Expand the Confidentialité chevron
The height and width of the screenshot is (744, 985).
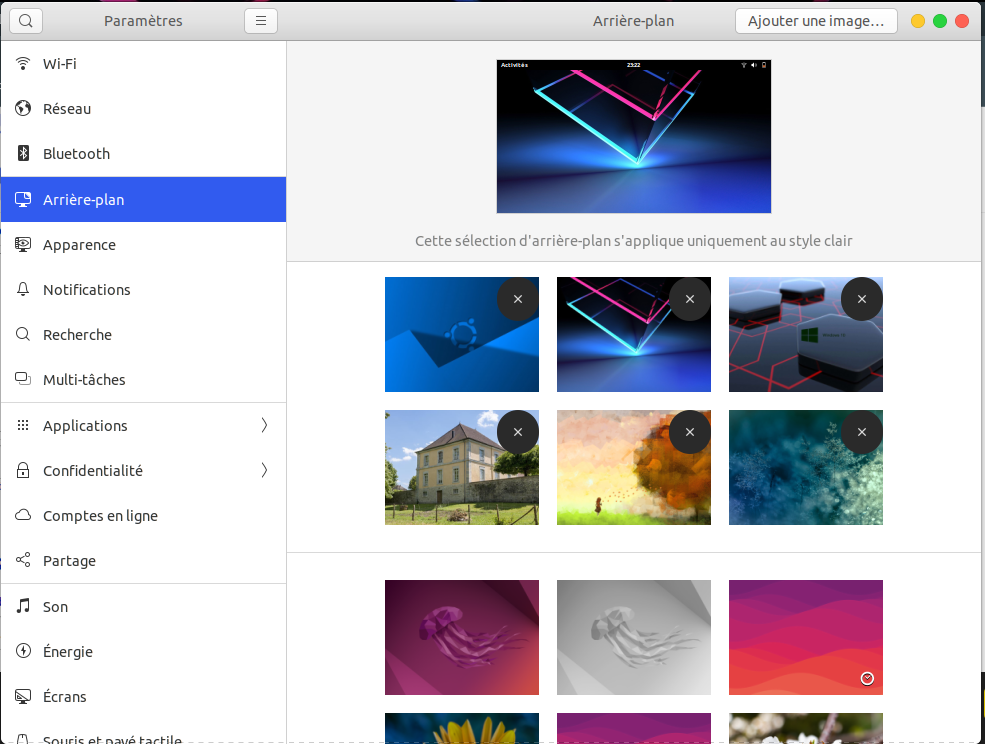(x=264, y=470)
